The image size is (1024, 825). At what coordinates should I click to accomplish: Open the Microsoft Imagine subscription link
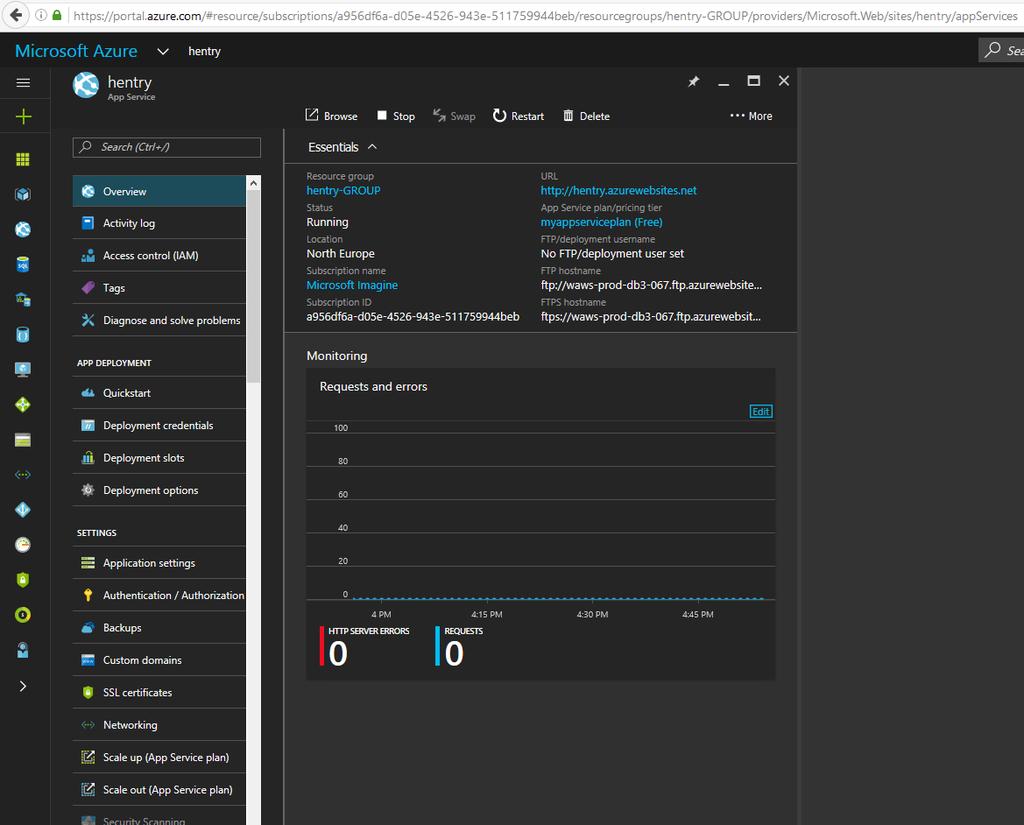click(352, 285)
